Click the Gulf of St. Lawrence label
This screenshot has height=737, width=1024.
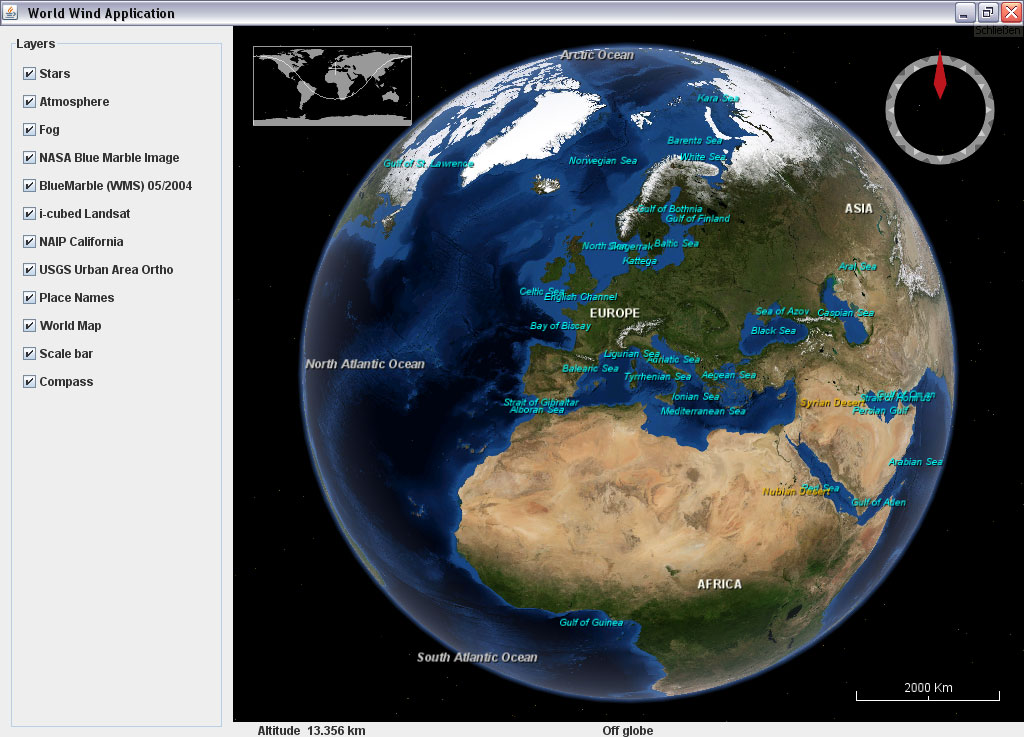(x=428, y=164)
